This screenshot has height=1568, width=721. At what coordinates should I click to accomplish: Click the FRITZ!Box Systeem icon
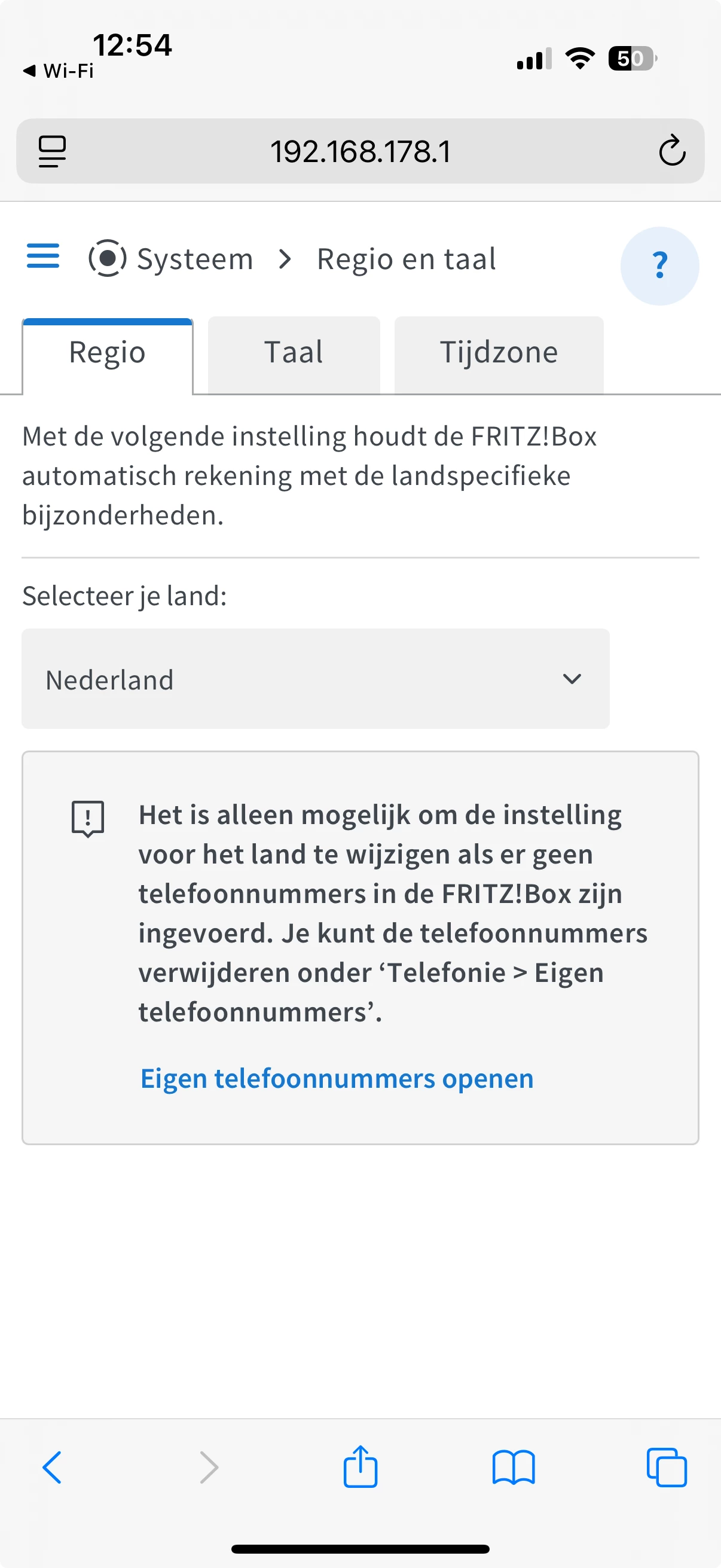click(x=108, y=258)
